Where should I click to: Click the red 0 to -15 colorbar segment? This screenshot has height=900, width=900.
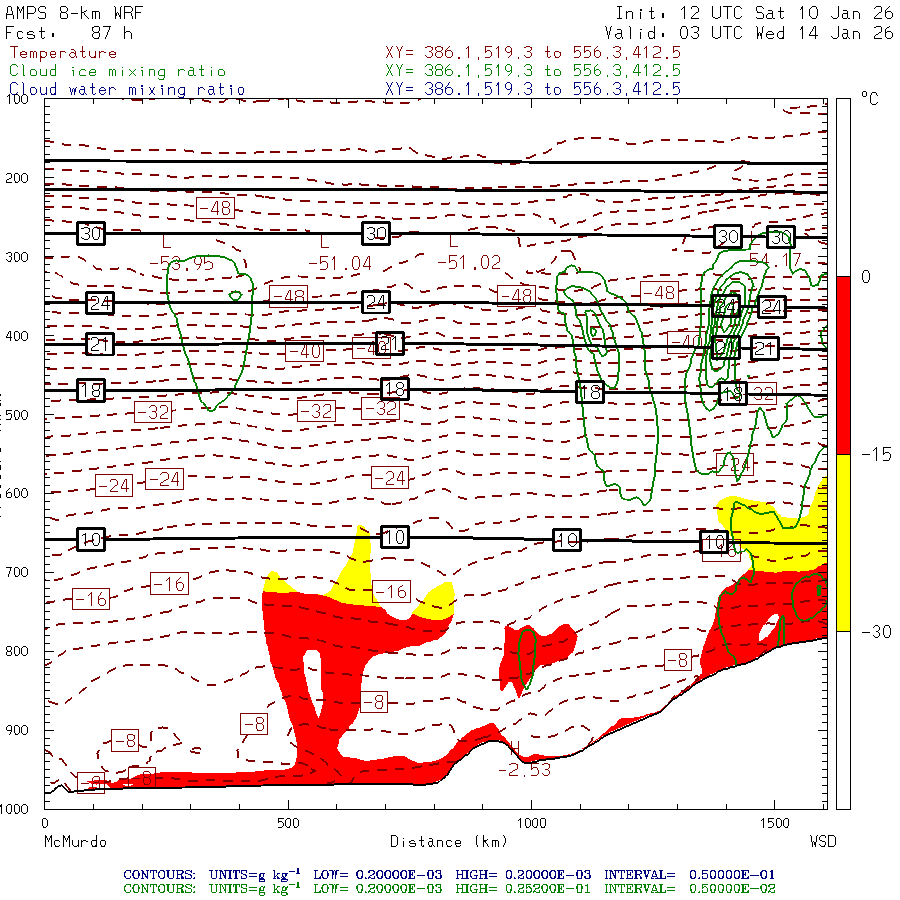click(x=843, y=365)
